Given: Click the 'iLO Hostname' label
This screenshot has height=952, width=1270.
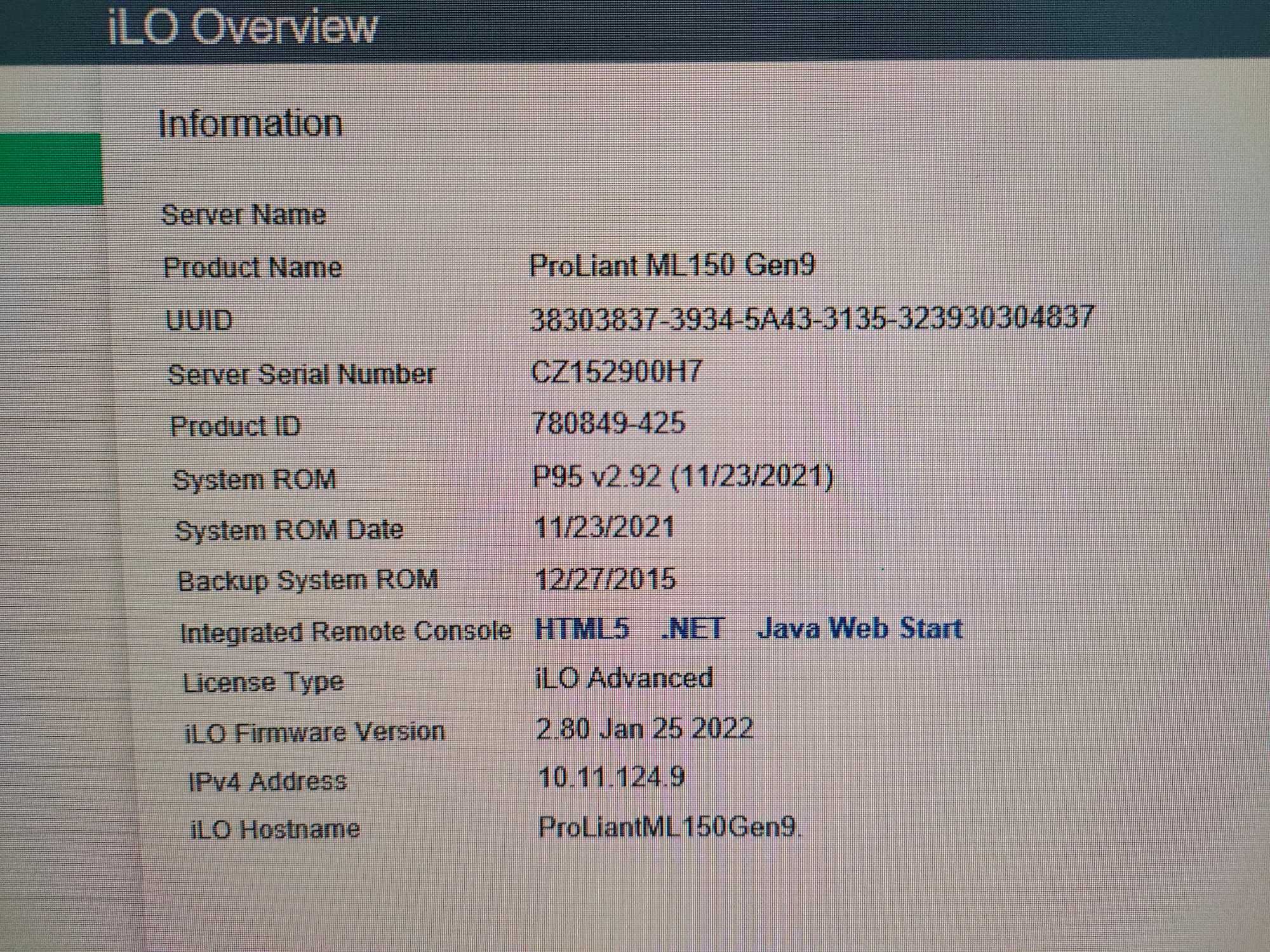Looking at the screenshot, I should click(x=275, y=830).
